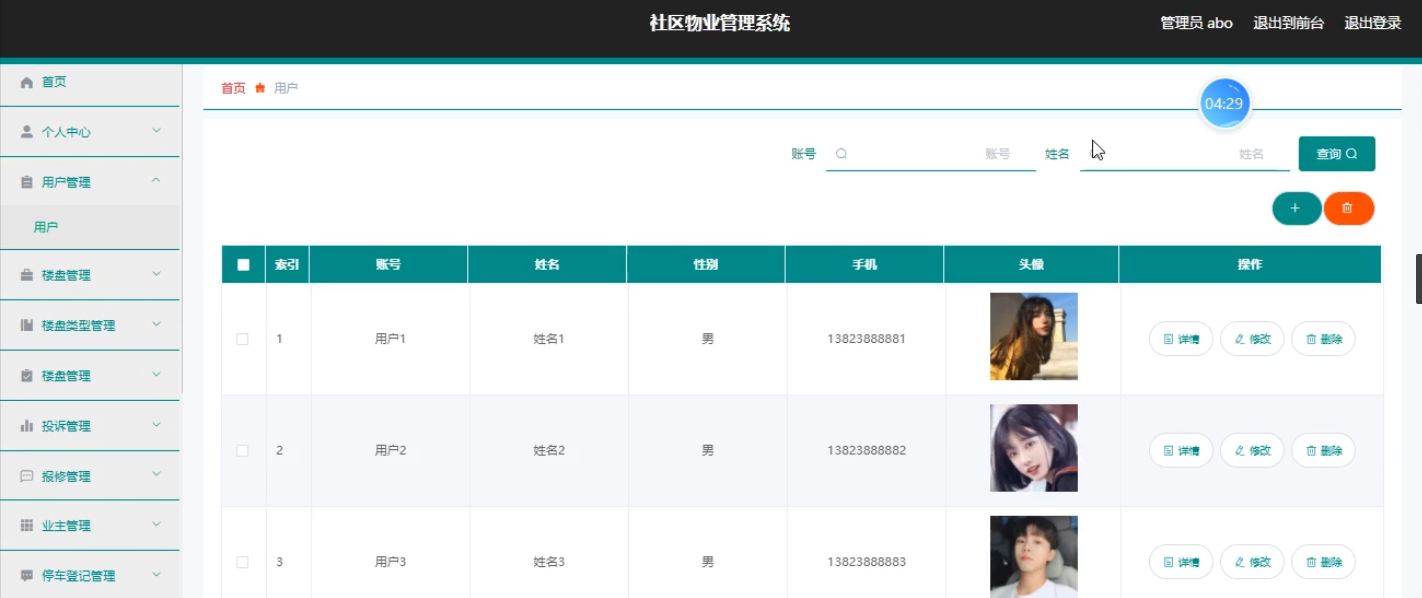Click the orange trash delete icon

tap(1349, 208)
